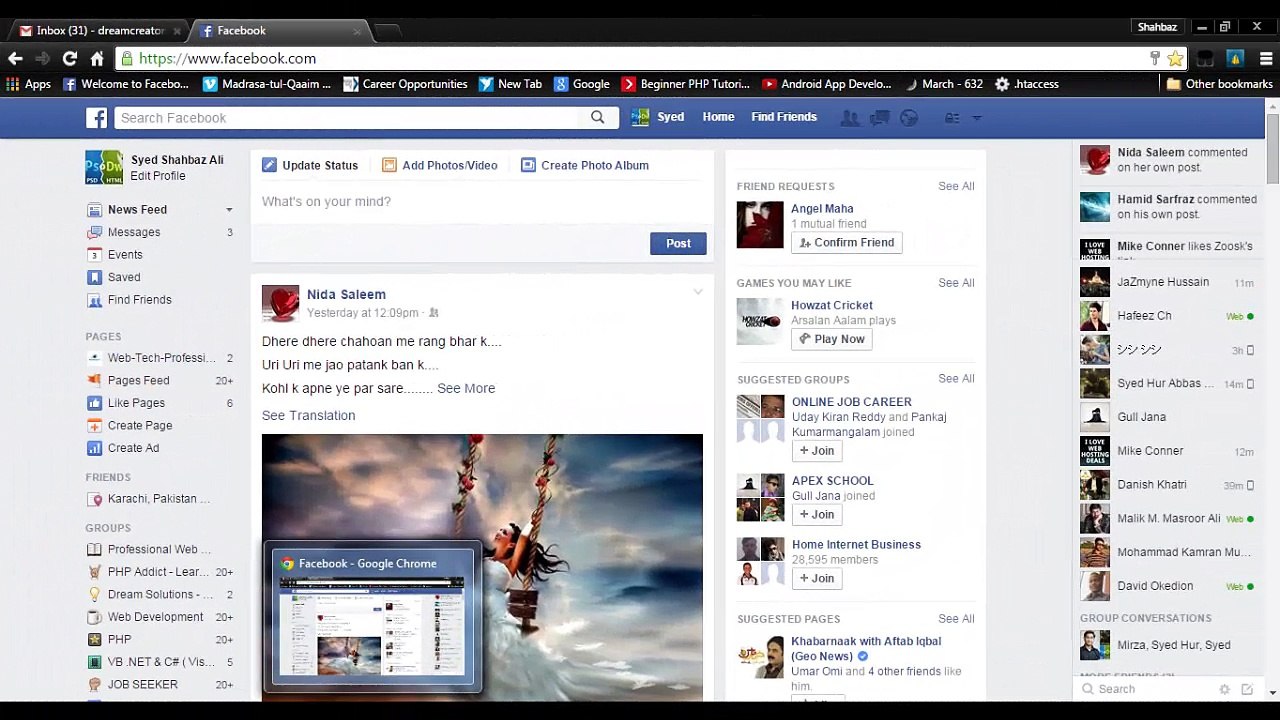This screenshot has width=1280, height=720.
Task: Open the notifications globe icon
Action: point(909,118)
